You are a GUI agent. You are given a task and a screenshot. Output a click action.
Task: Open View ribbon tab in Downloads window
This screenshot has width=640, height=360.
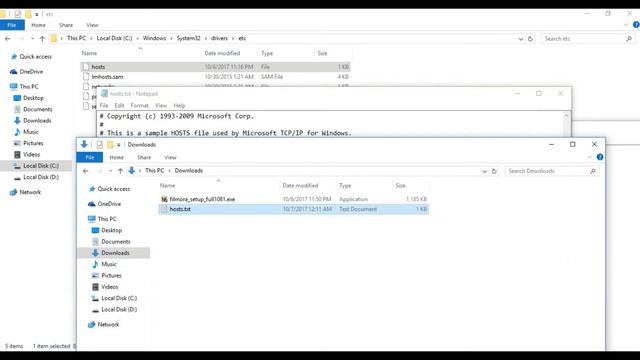170,157
